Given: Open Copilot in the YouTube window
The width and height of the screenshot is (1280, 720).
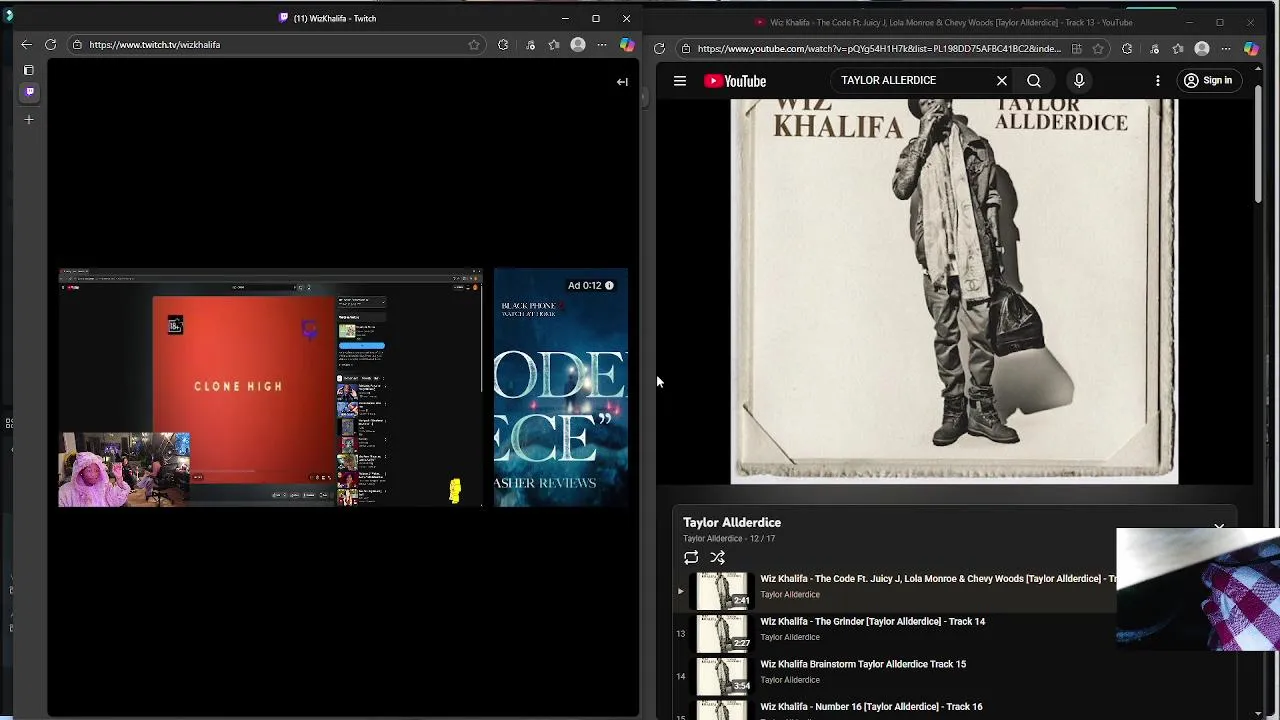Looking at the screenshot, I should click(x=1251, y=48).
